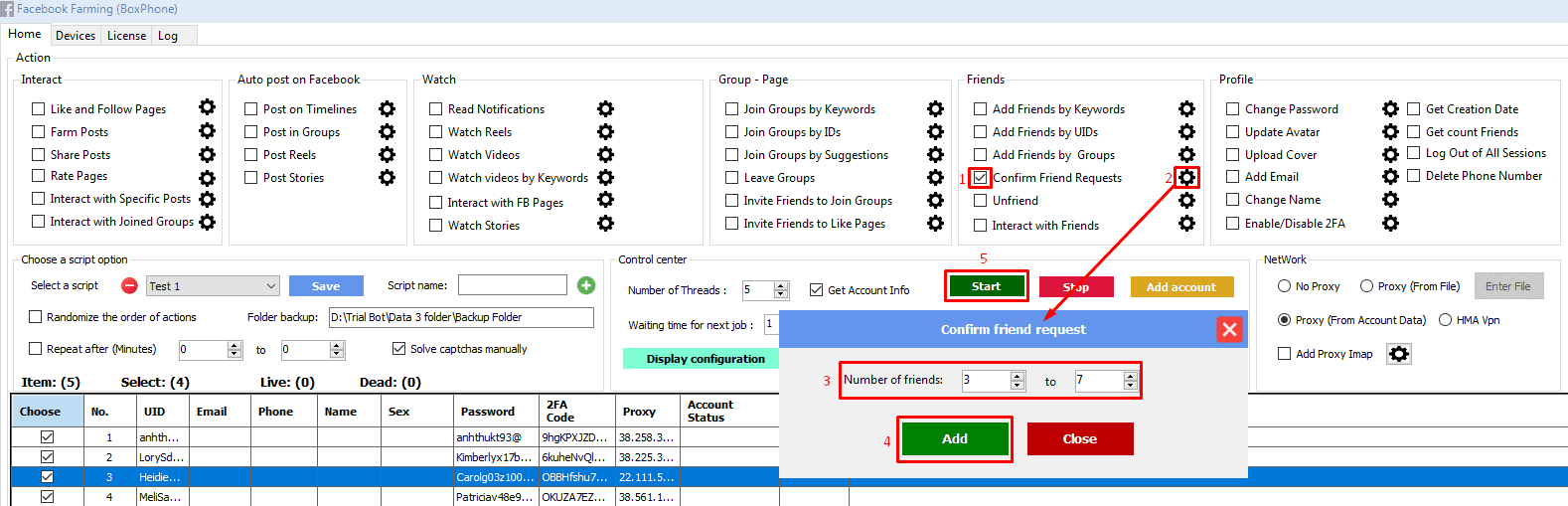Switch to the Home tab
The image size is (1568, 506).
pyautogui.click(x=25, y=34)
